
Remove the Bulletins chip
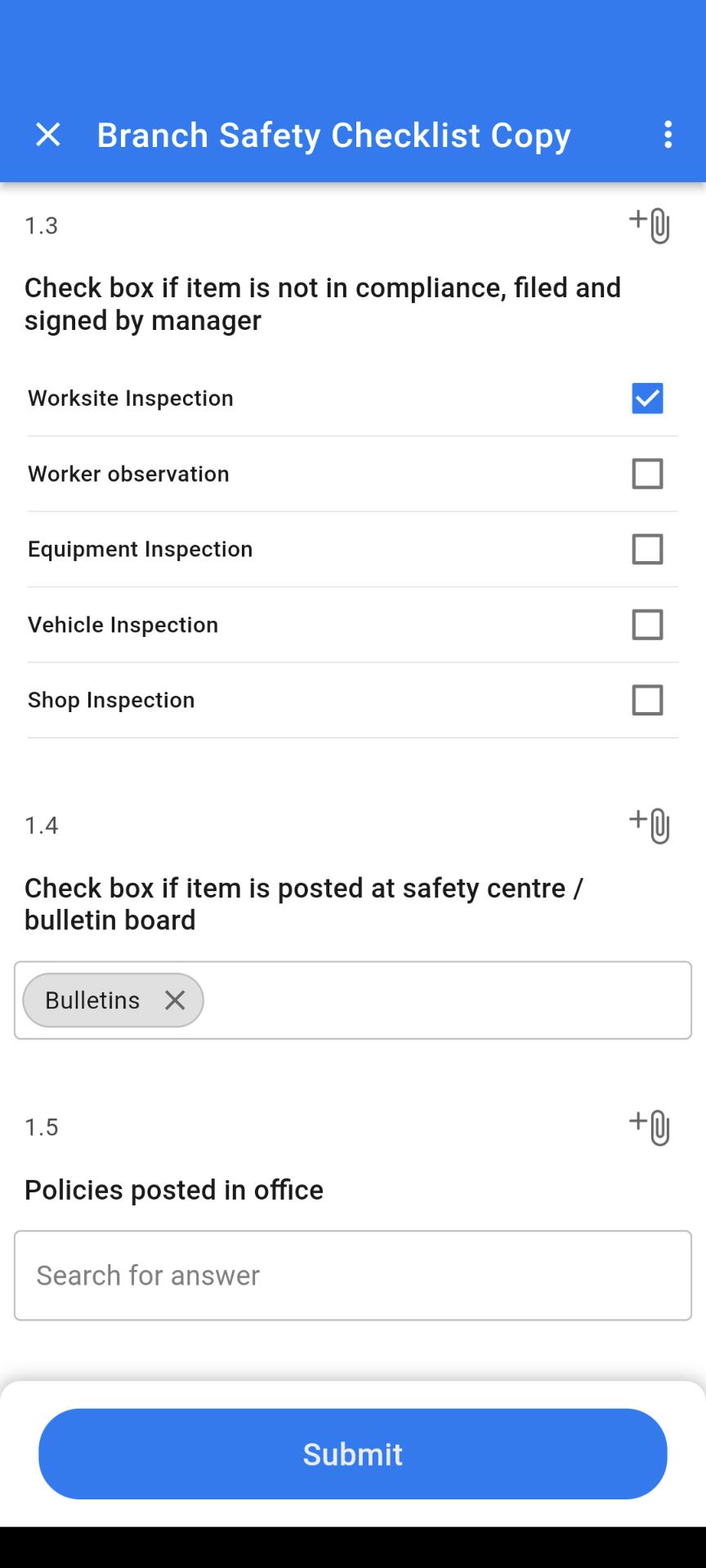[x=175, y=1000]
